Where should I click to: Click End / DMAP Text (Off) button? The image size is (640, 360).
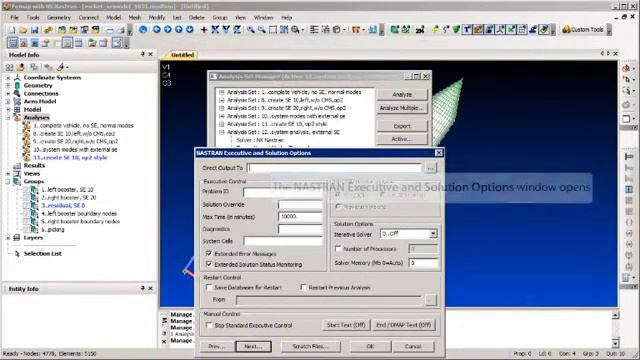tap(403, 325)
